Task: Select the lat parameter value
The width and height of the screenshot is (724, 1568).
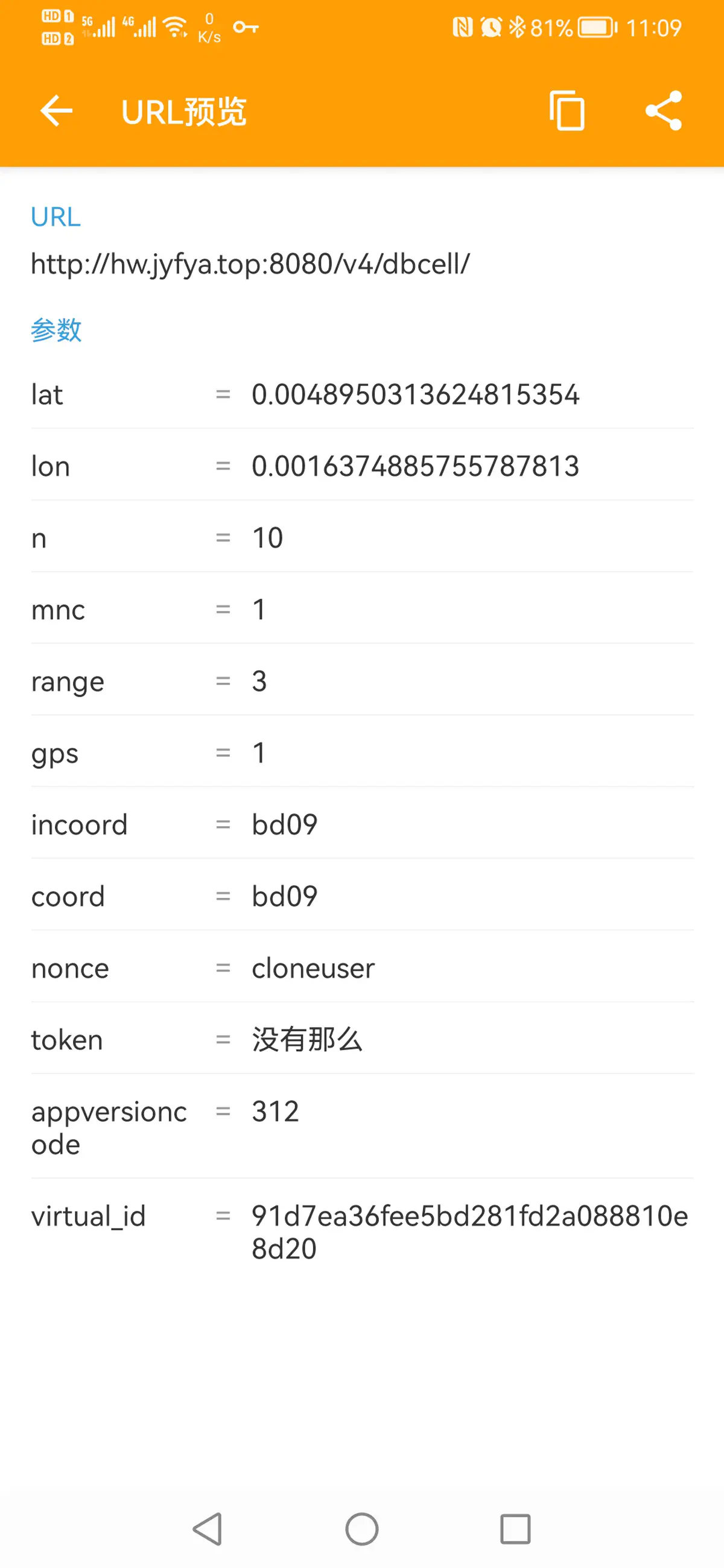Action: [415, 394]
